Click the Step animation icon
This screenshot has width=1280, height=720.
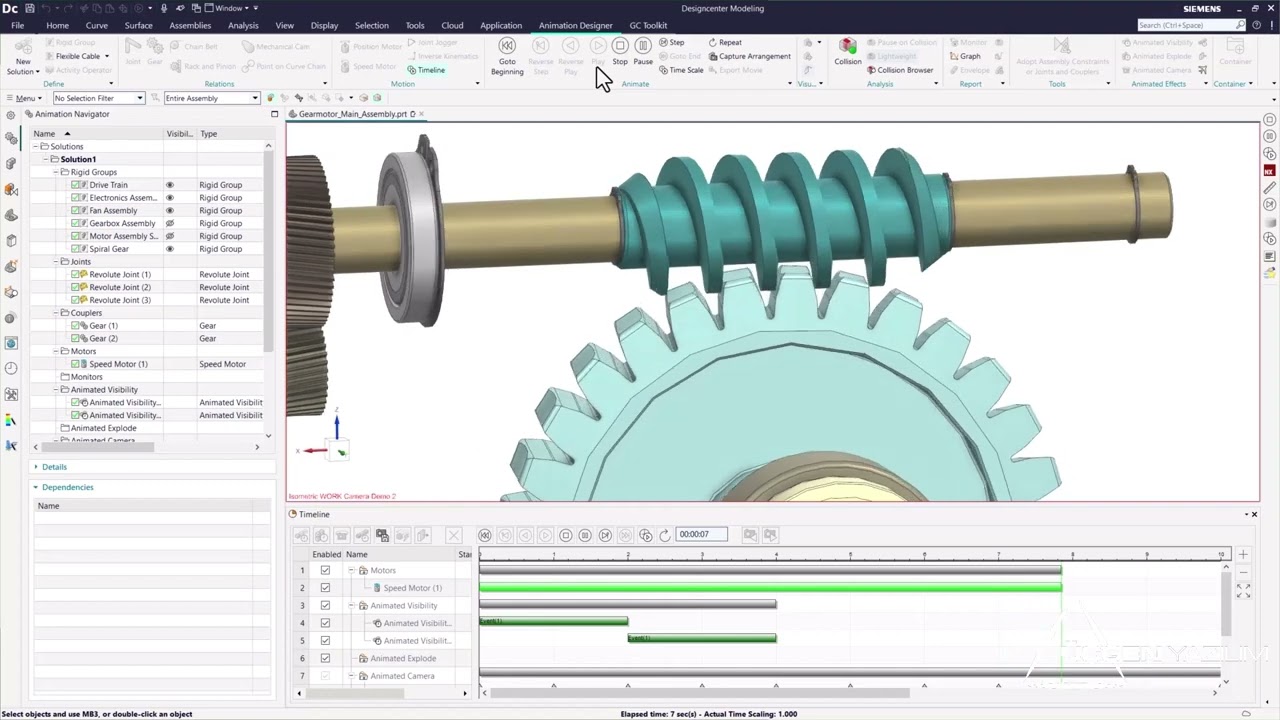point(672,42)
